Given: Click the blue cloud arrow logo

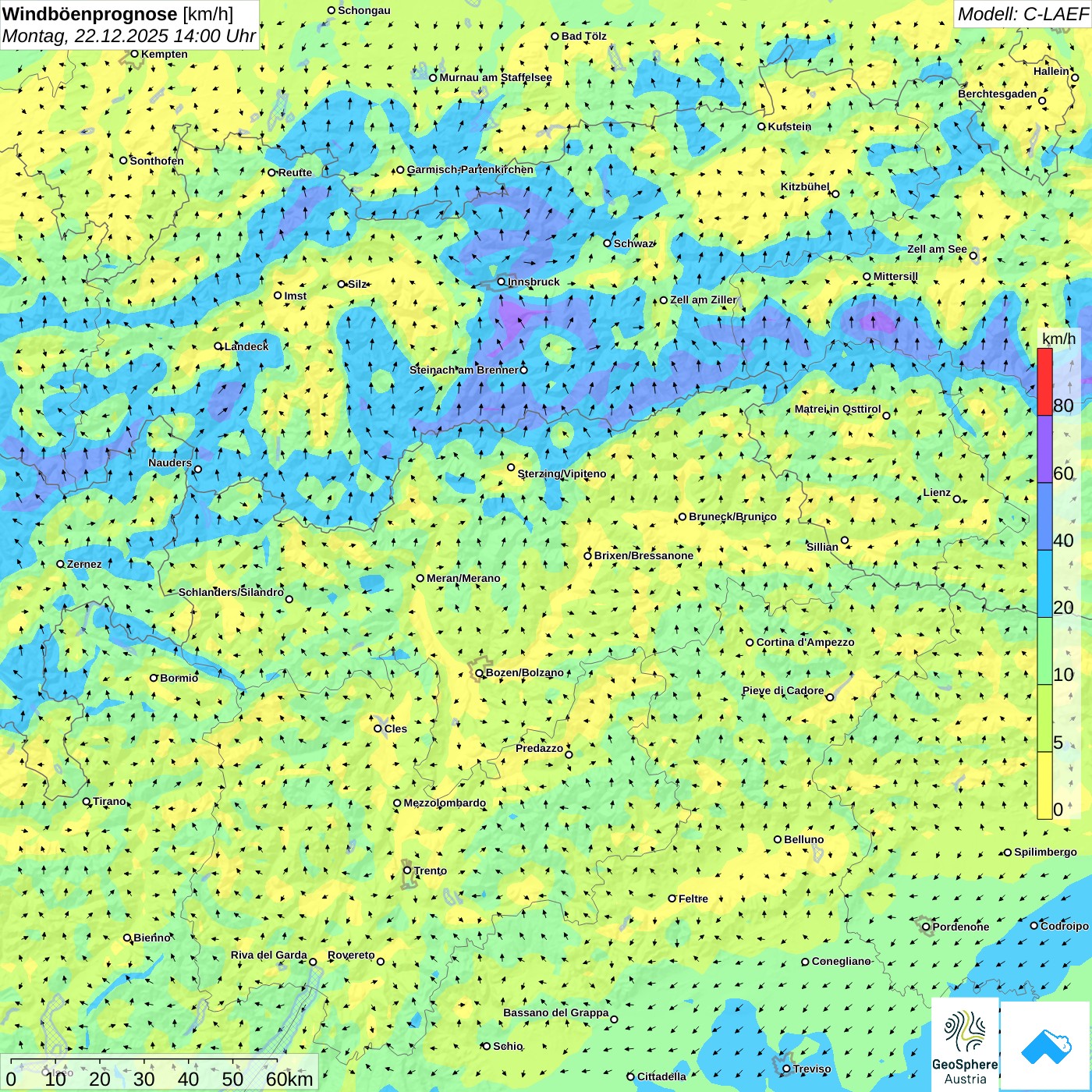Looking at the screenshot, I should tap(1046, 1046).
